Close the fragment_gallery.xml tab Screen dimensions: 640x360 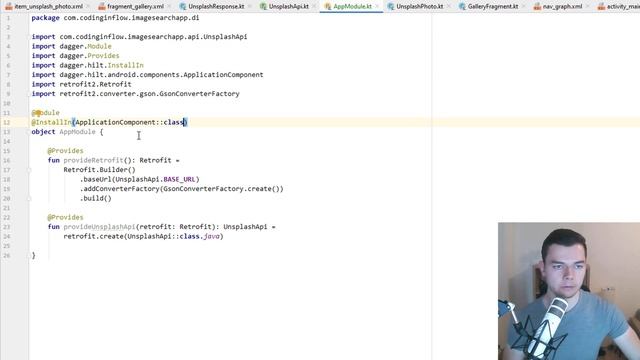pos(169,7)
